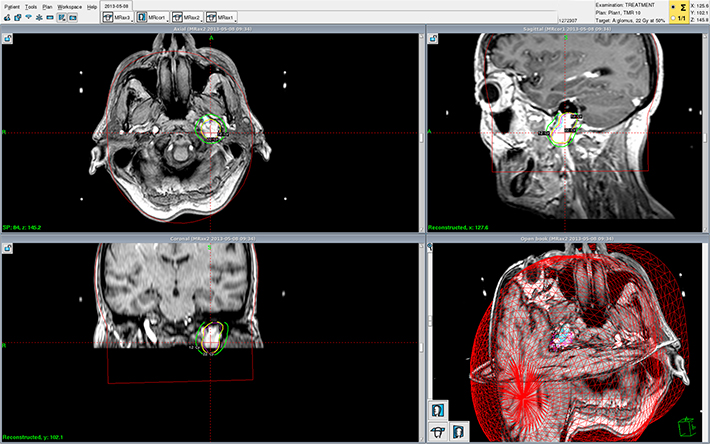Image resolution: width=710 pixels, height=444 pixels.
Task: Expand the MRcor1 dropdown arrow
Action: coord(167,21)
